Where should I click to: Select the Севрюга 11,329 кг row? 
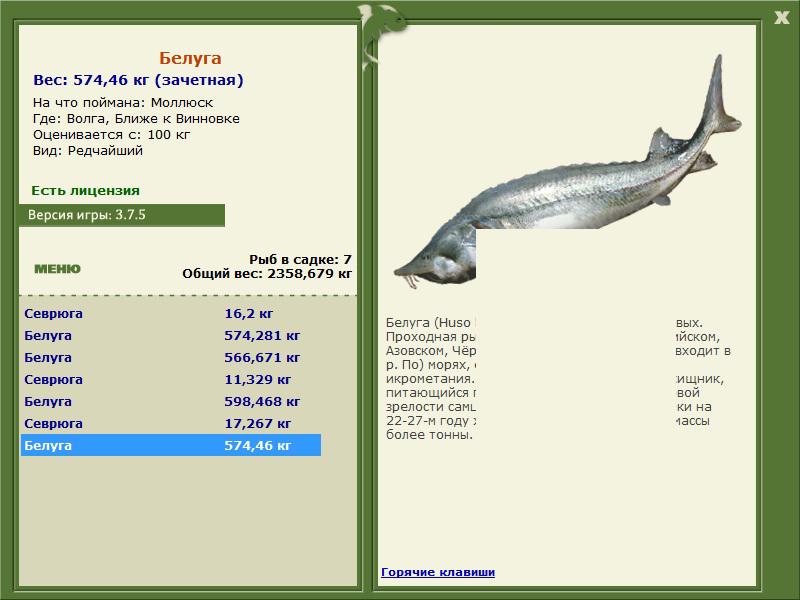[171, 379]
